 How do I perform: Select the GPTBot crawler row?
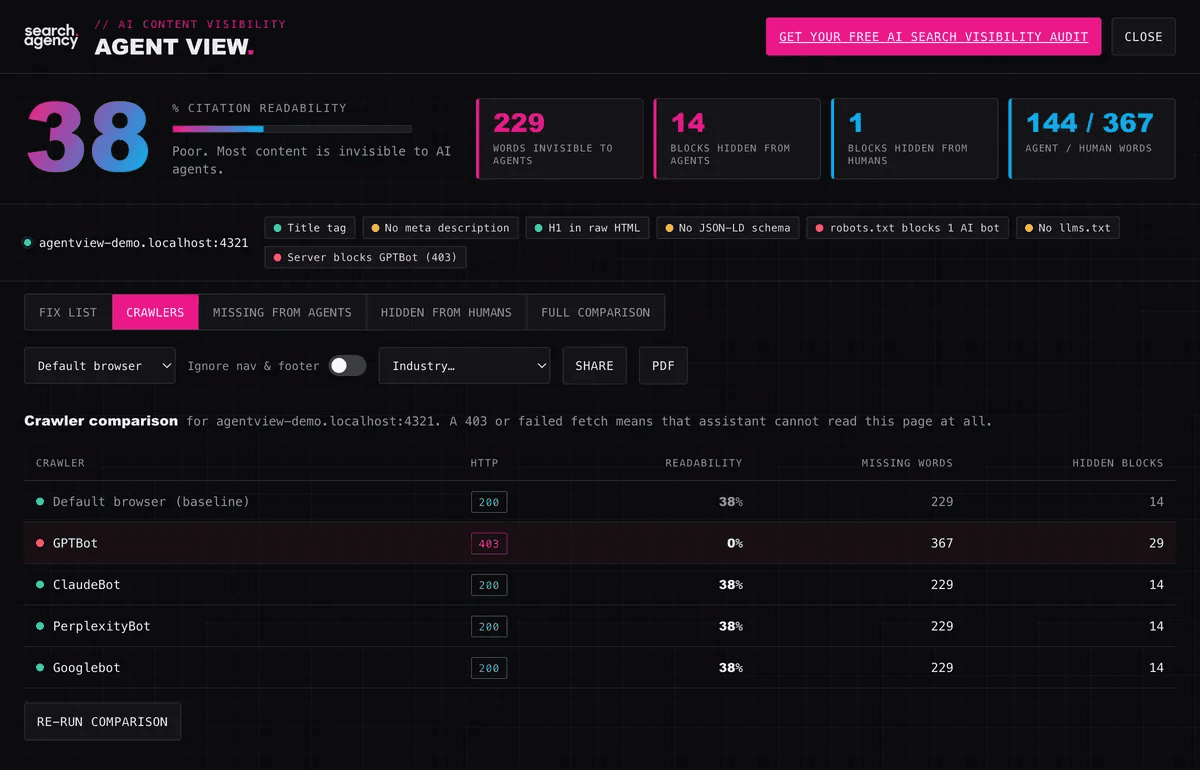[599, 543]
